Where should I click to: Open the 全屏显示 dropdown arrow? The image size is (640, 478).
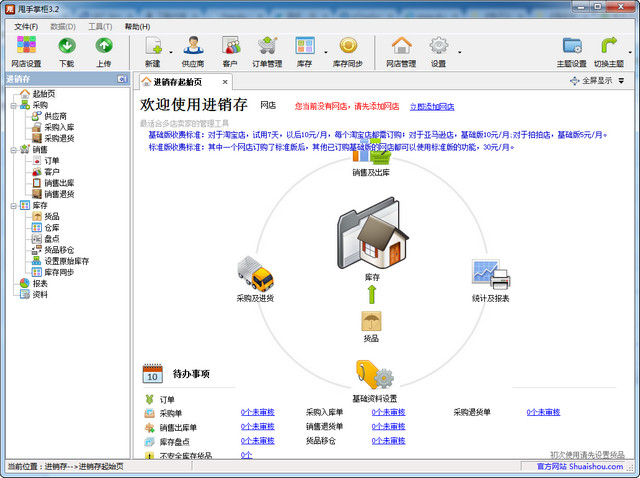[621, 81]
